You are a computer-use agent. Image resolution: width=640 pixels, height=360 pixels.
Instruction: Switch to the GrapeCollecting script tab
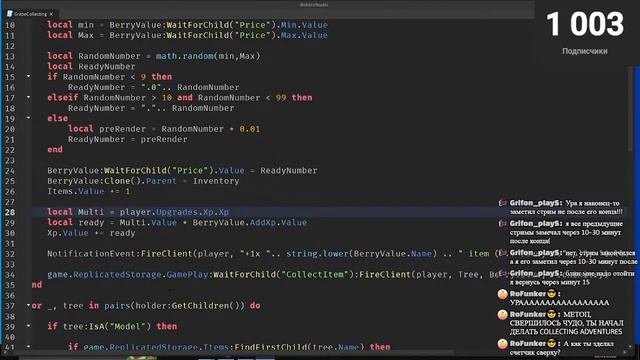click(x=31, y=14)
